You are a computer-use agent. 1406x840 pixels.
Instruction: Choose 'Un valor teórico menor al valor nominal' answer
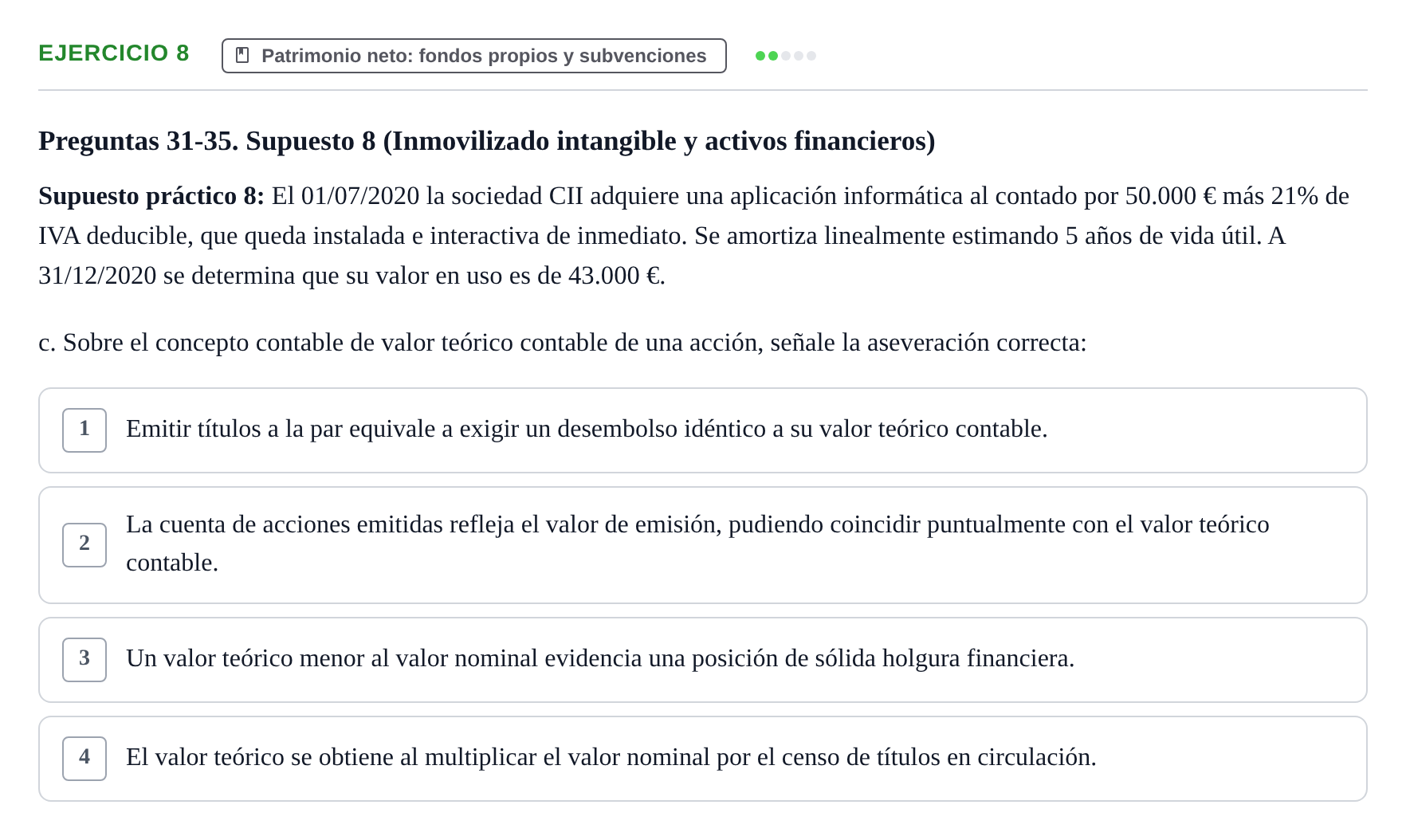[703, 660]
